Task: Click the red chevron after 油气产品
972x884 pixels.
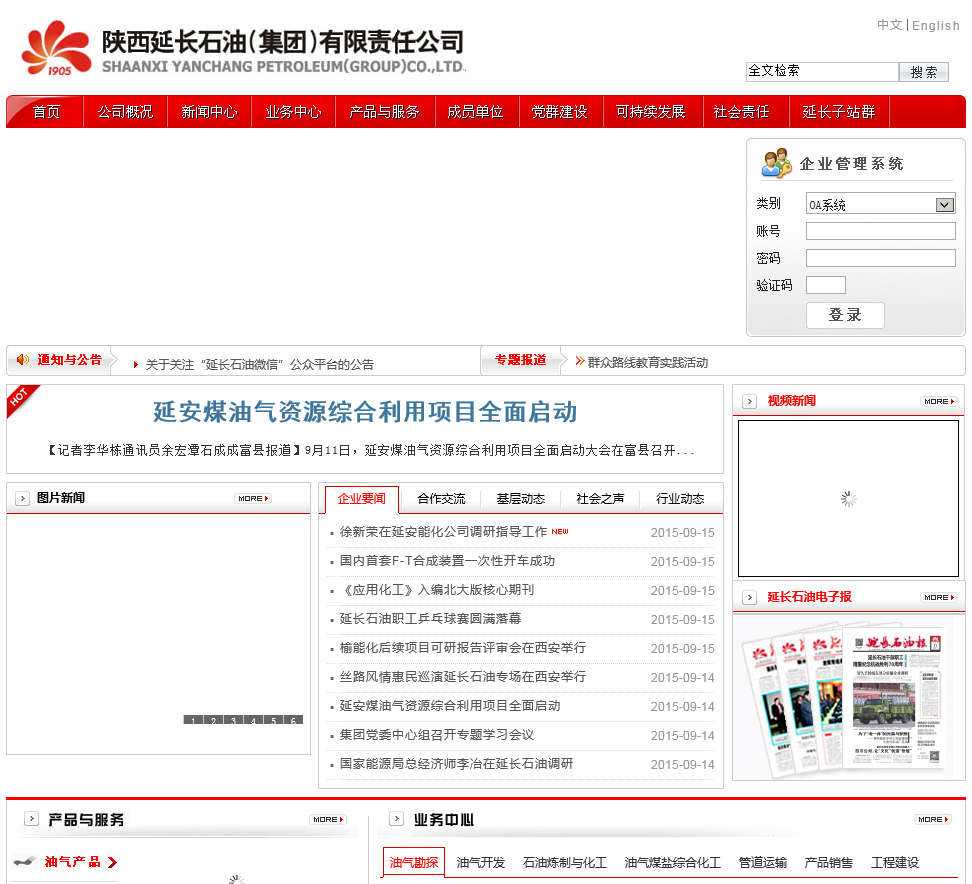Action: click(x=112, y=862)
